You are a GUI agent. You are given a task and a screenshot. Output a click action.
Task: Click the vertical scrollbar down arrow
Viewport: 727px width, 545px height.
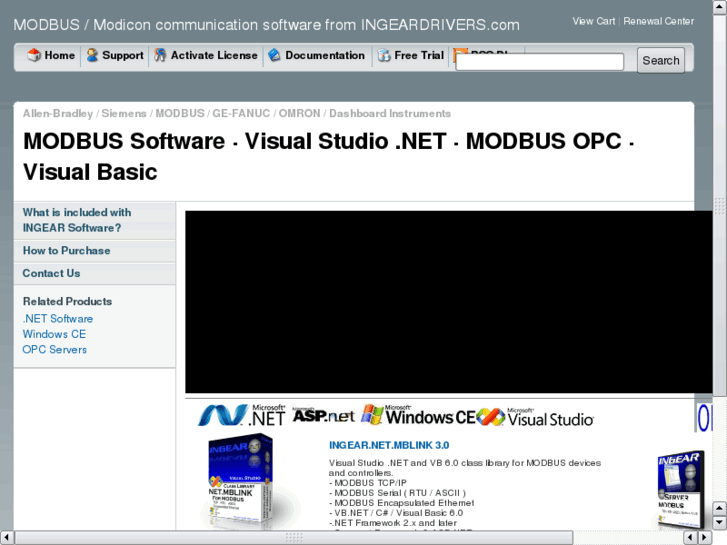coord(720,523)
